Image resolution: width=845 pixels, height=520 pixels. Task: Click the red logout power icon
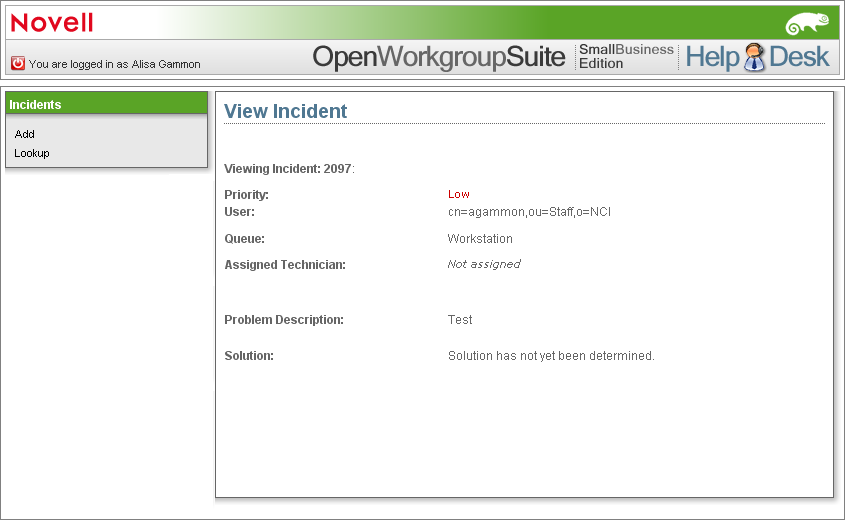point(18,64)
